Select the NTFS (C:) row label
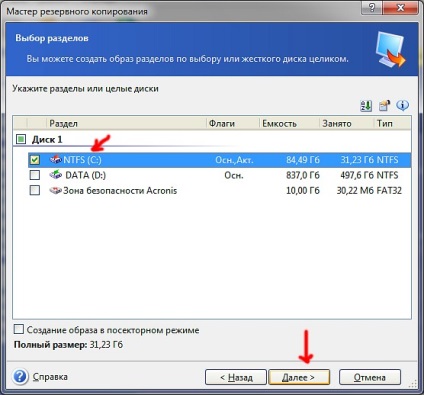 click(x=82, y=160)
